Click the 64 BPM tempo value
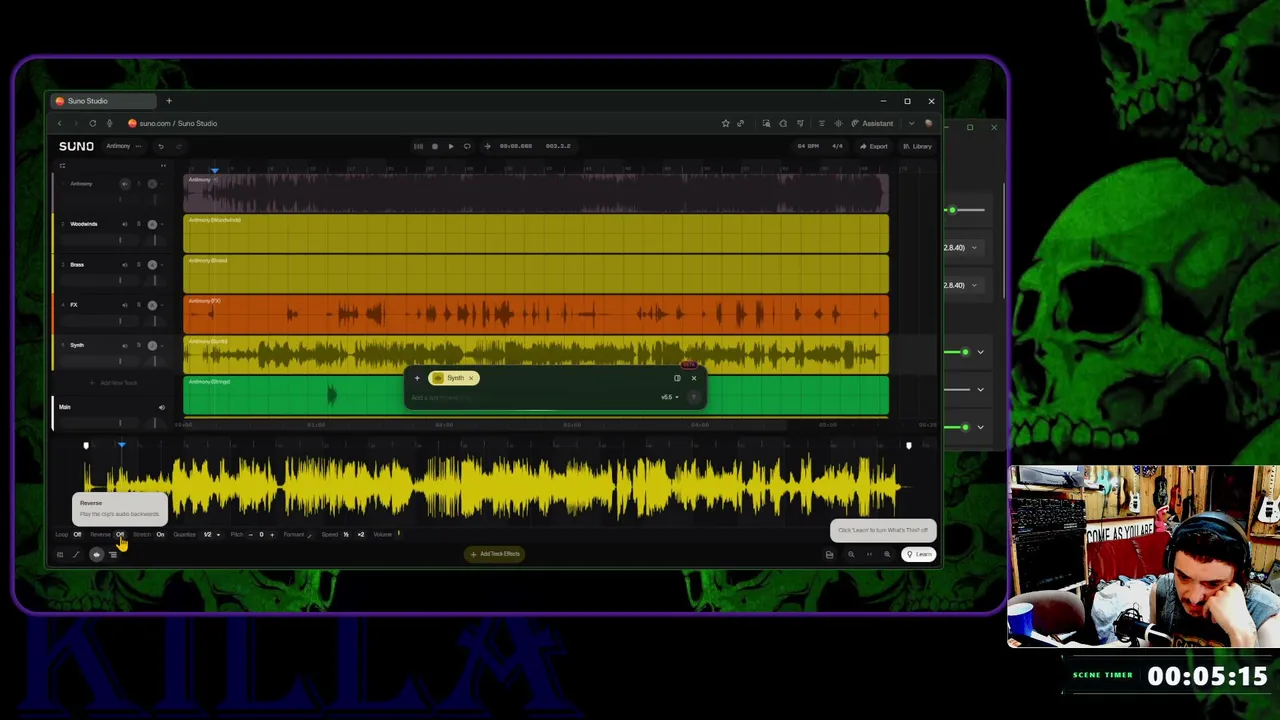This screenshot has height=720, width=1280. (x=808, y=146)
